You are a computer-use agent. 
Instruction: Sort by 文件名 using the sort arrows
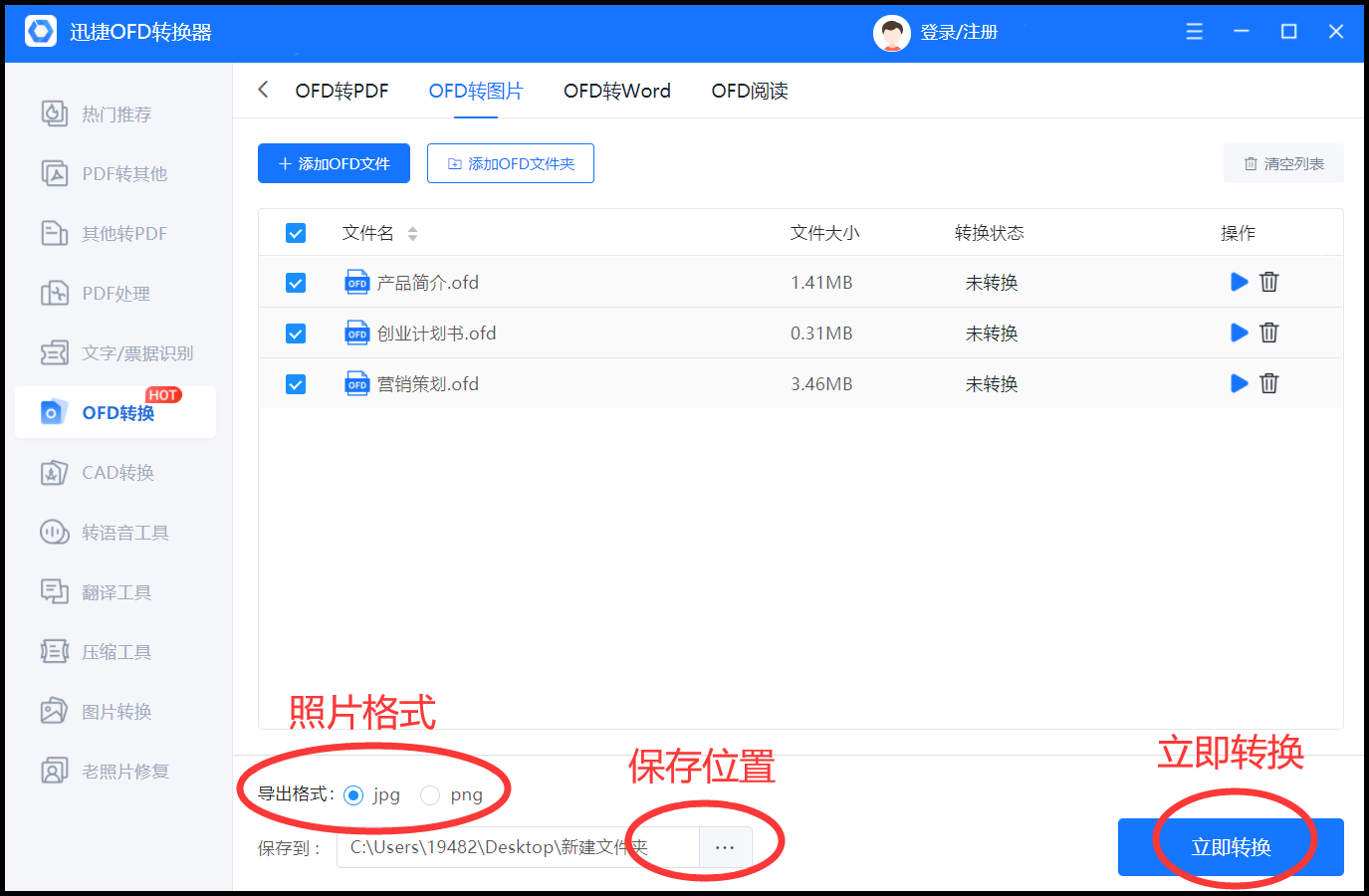coord(412,234)
